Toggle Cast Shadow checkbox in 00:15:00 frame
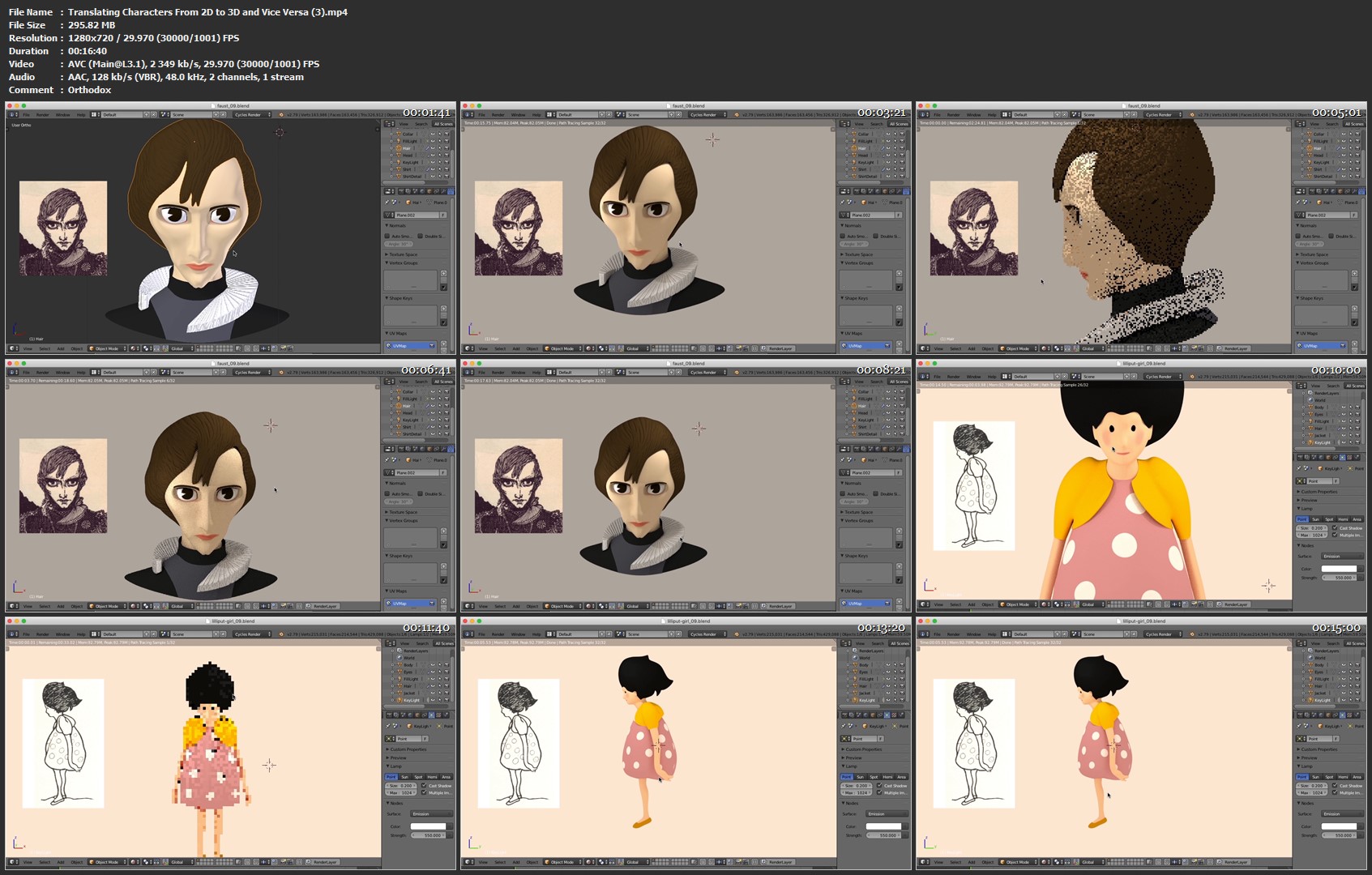The image size is (1372, 875). pyautogui.click(x=1335, y=785)
